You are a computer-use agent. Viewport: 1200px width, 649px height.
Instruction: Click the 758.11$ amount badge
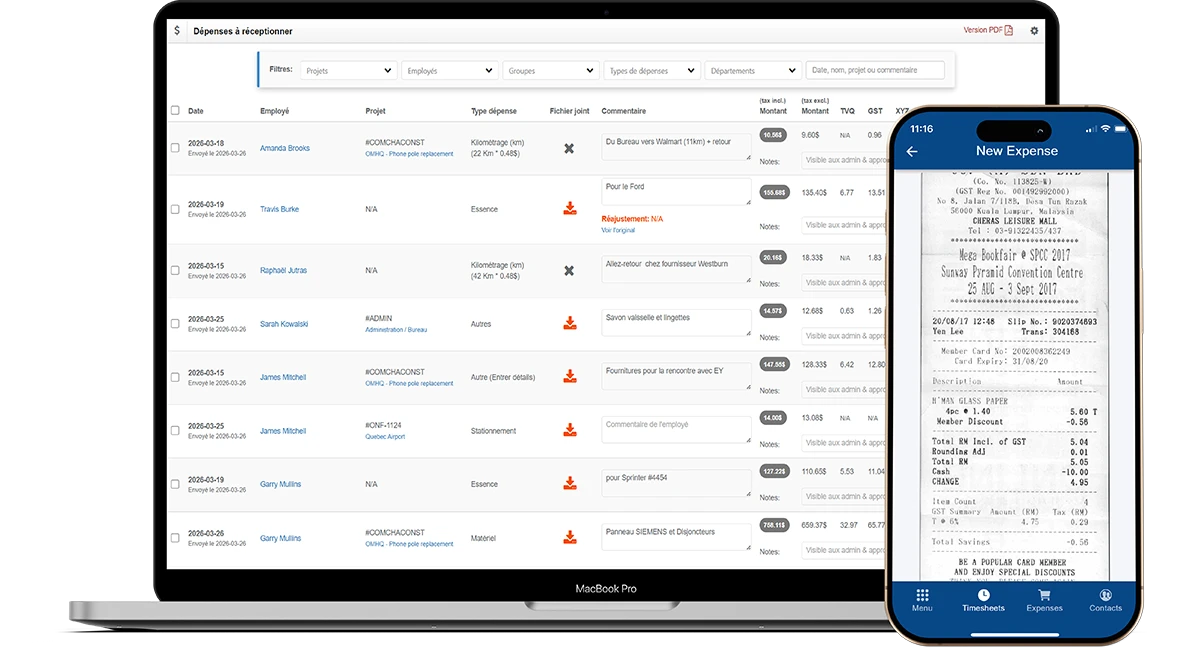tap(774, 524)
